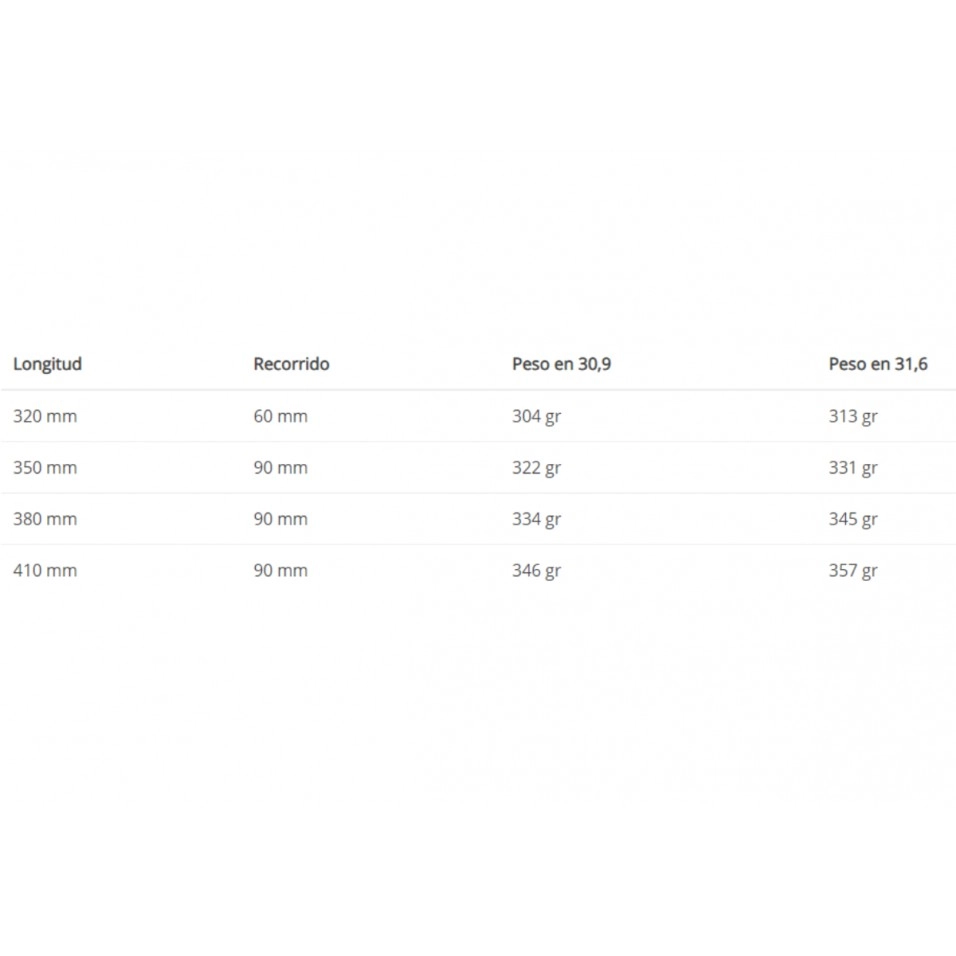Select the 410 mm length cell
956x956 pixels.
coord(45,571)
